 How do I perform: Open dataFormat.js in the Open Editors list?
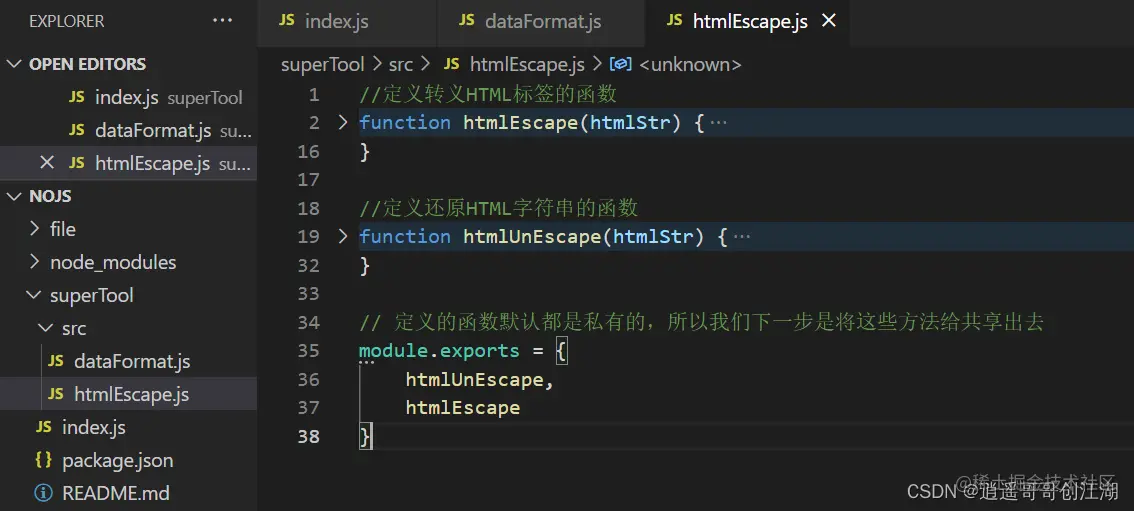coord(128,130)
